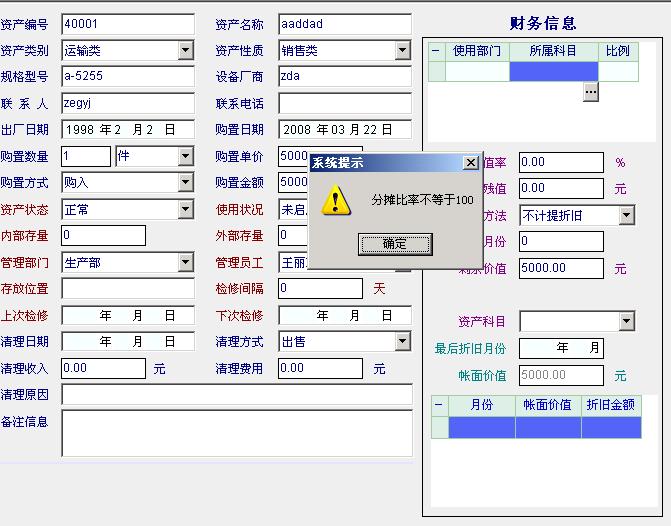Screen dimensions: 671x526
Task: Expand the depreciation method 不计提折旧 dropdown
Action: click(626, 215)
